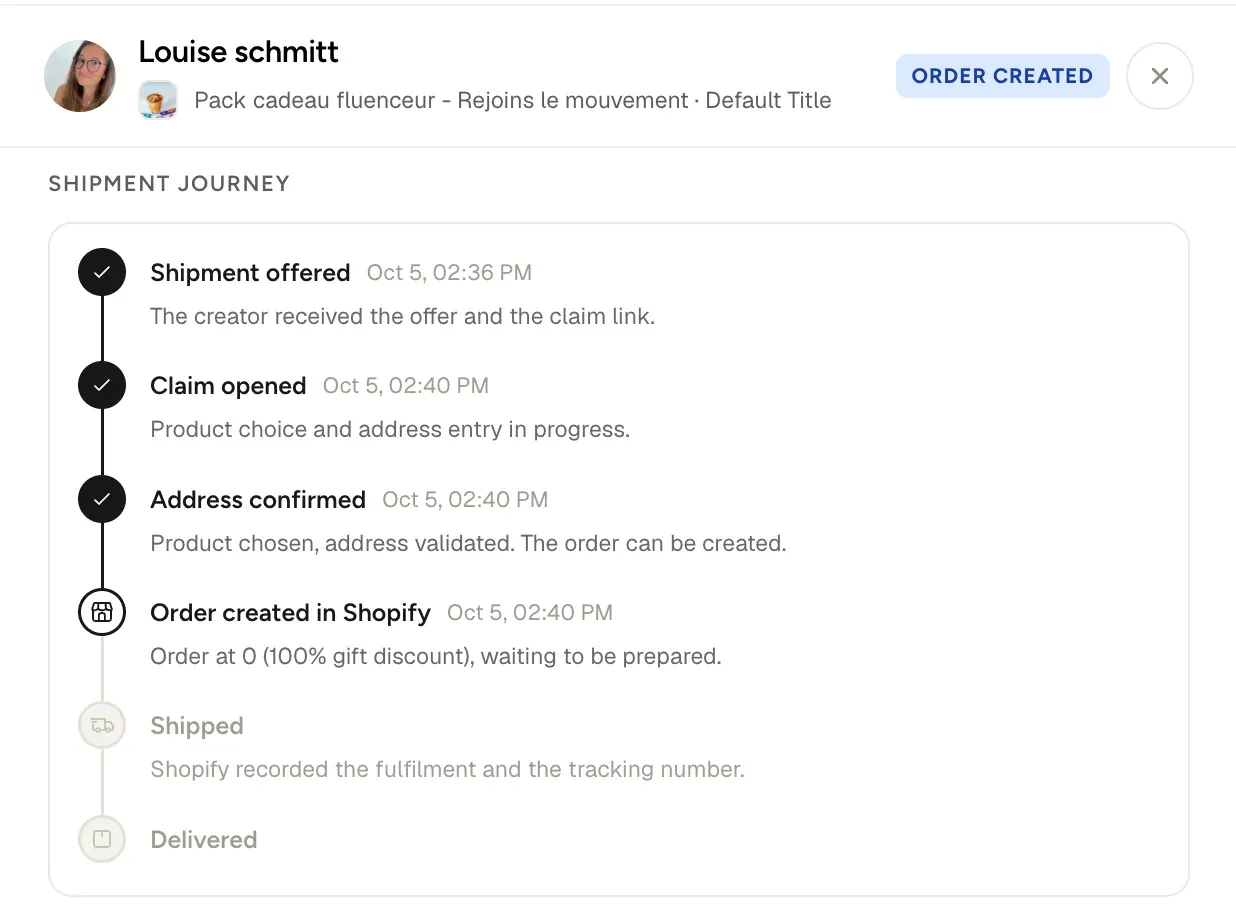
Task: Click the Shipped truck icon
Action: tap(102, 726)
